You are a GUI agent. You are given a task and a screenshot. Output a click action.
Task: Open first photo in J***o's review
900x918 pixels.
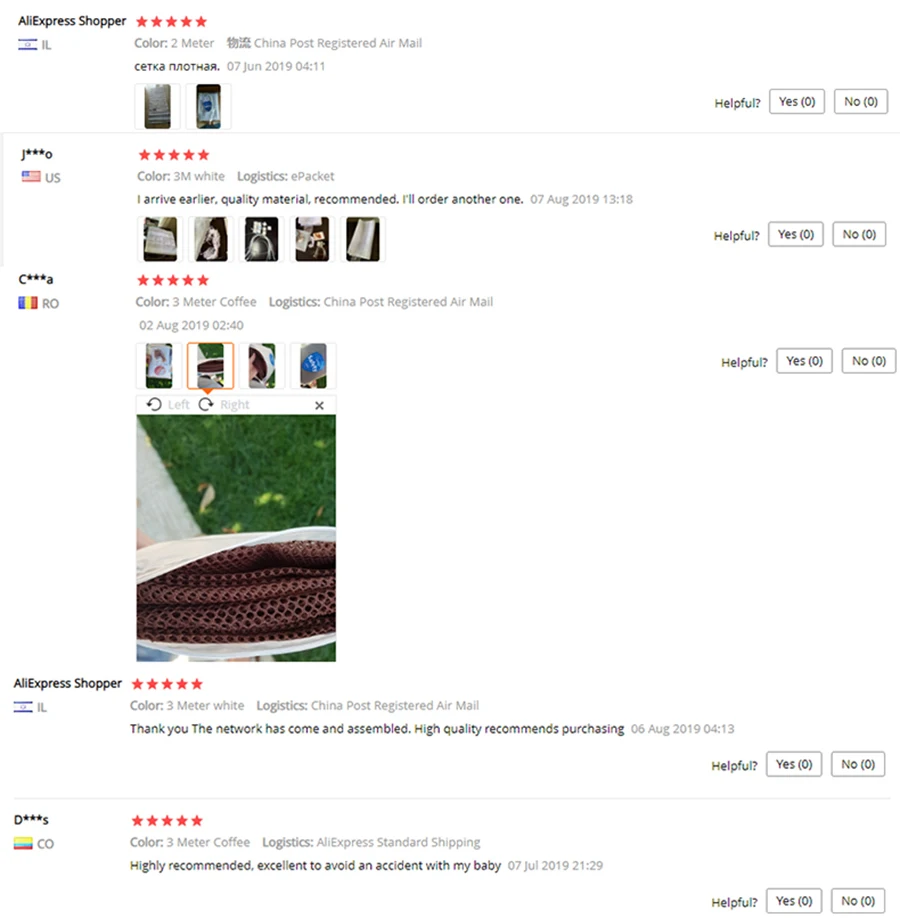(x=160, y=239)
